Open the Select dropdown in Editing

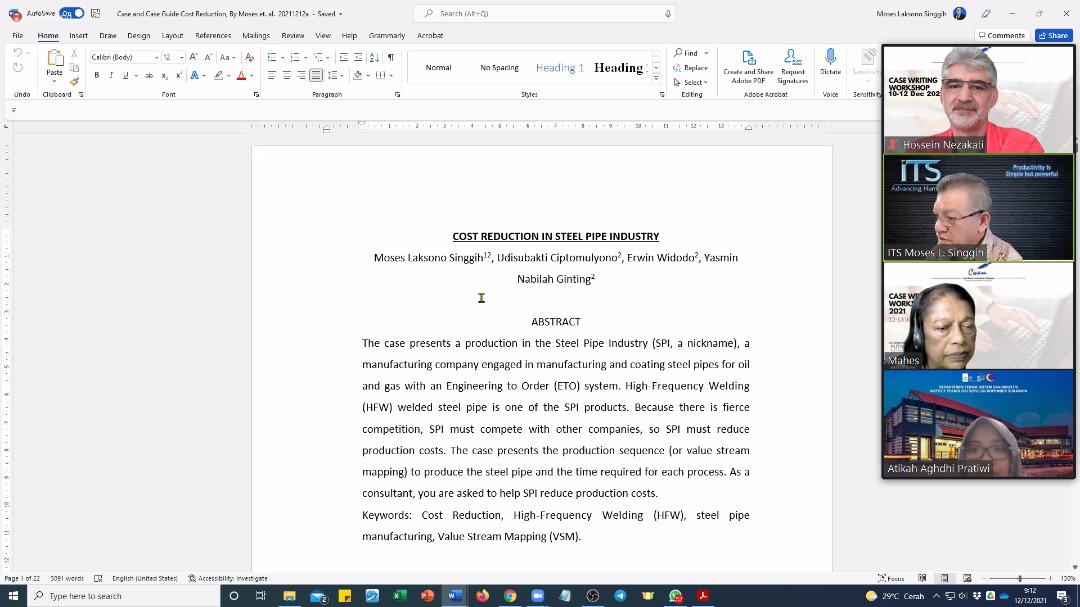pyautogui.click(x=691, y=82)
